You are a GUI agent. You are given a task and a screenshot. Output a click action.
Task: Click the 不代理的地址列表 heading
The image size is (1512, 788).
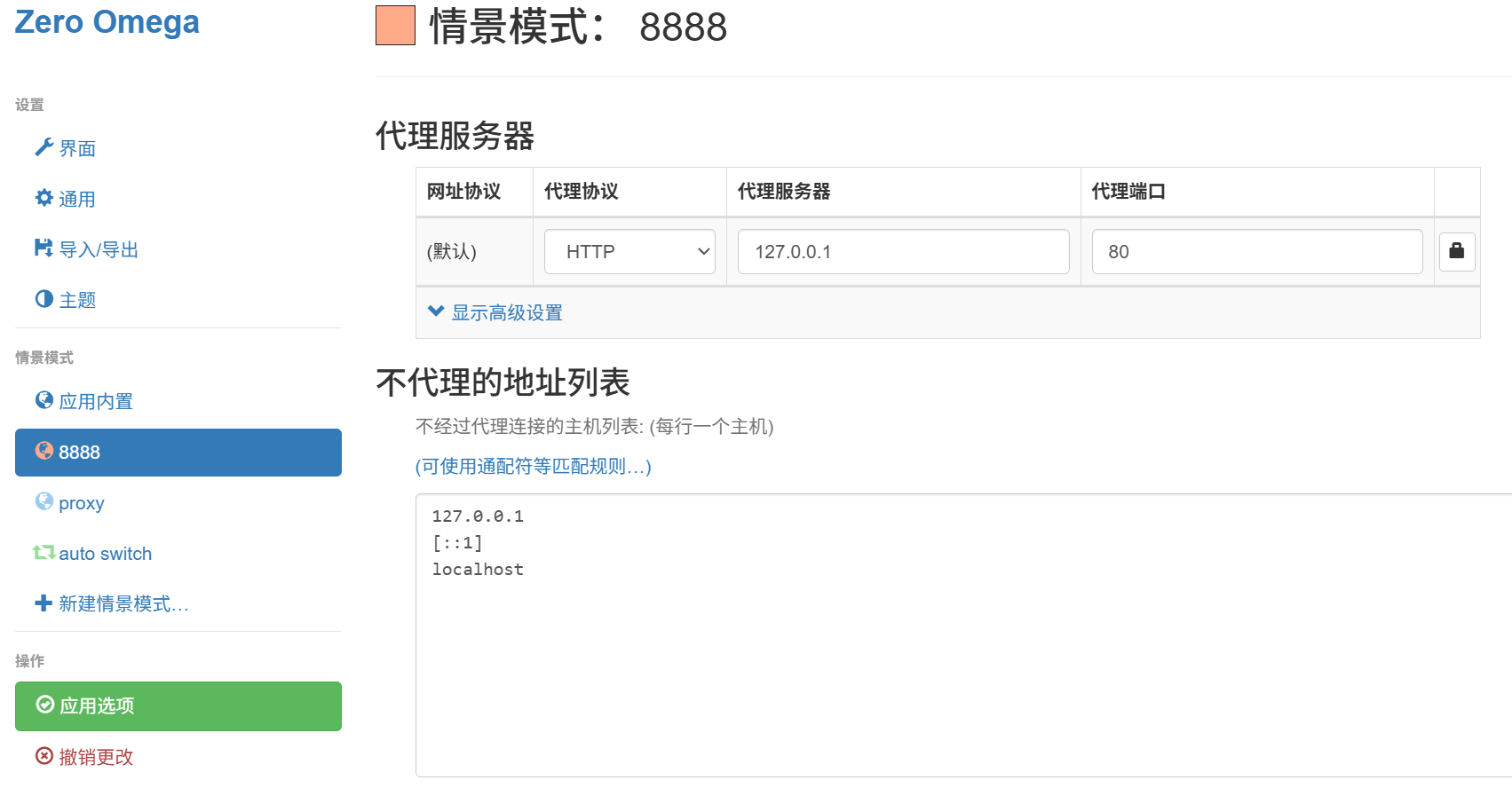(x=503, y=382)
